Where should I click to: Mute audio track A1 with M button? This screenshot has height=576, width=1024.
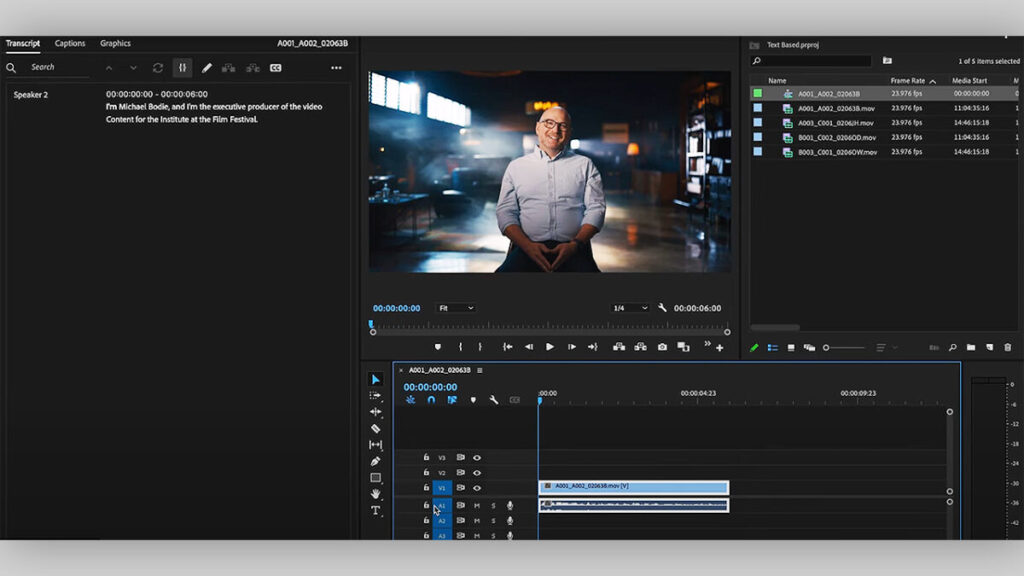(x=477, y=505)
